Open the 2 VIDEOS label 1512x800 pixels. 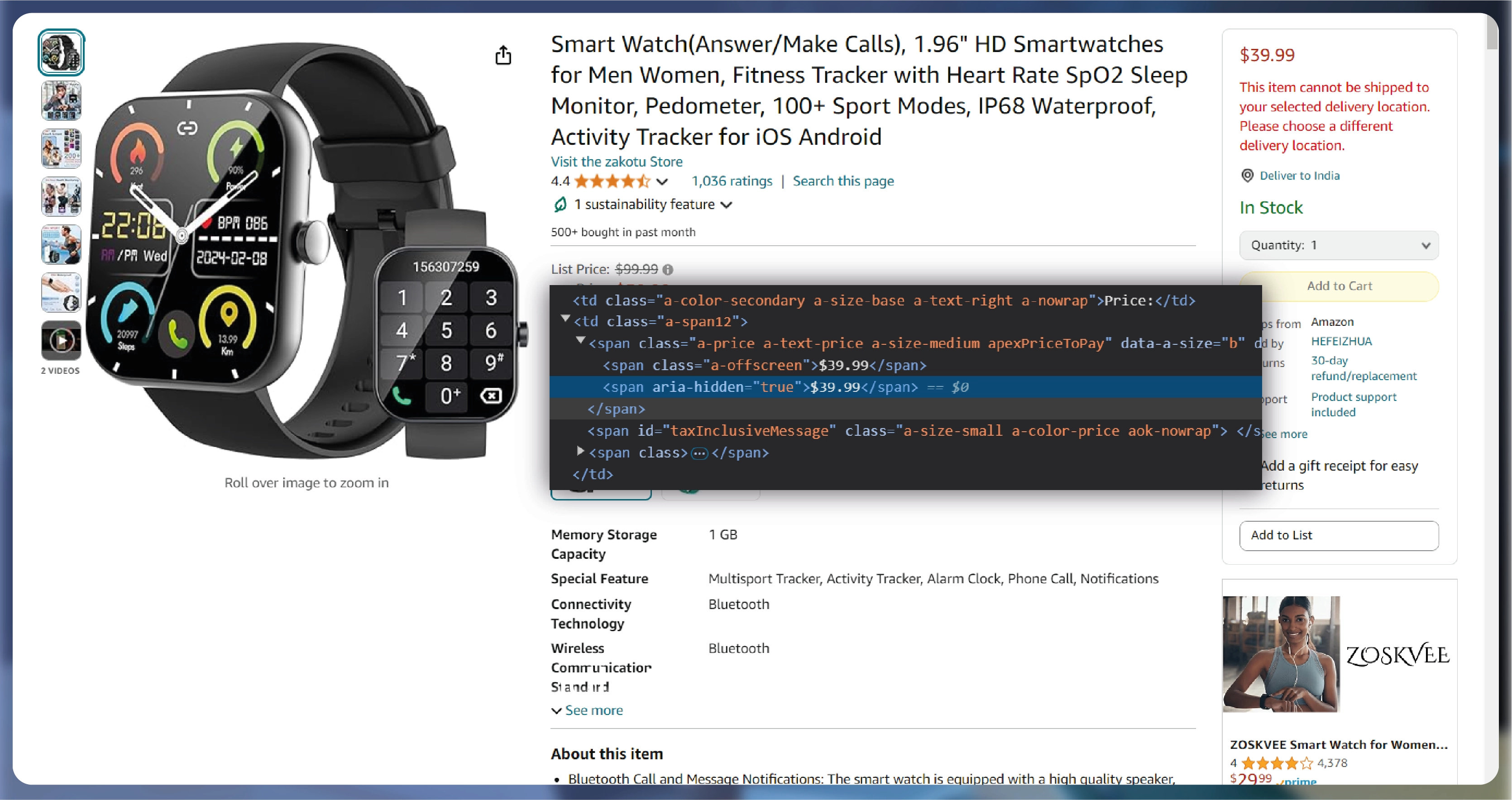(60, 370)
